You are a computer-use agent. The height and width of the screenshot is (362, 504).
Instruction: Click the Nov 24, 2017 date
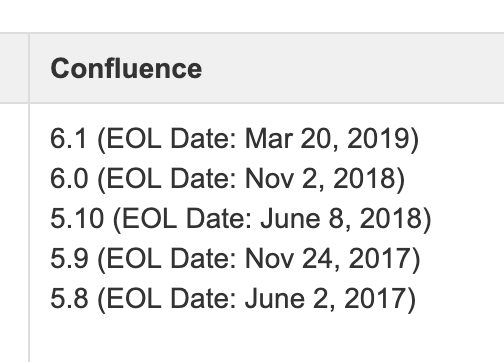coord(329,259)
